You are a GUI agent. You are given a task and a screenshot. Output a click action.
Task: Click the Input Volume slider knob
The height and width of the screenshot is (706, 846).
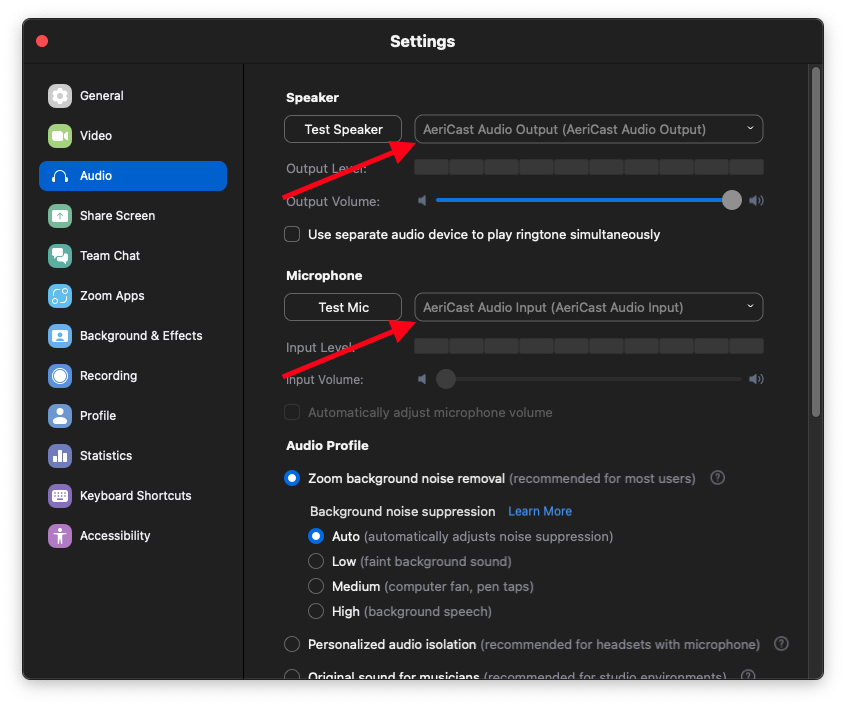tap(446, 379)
